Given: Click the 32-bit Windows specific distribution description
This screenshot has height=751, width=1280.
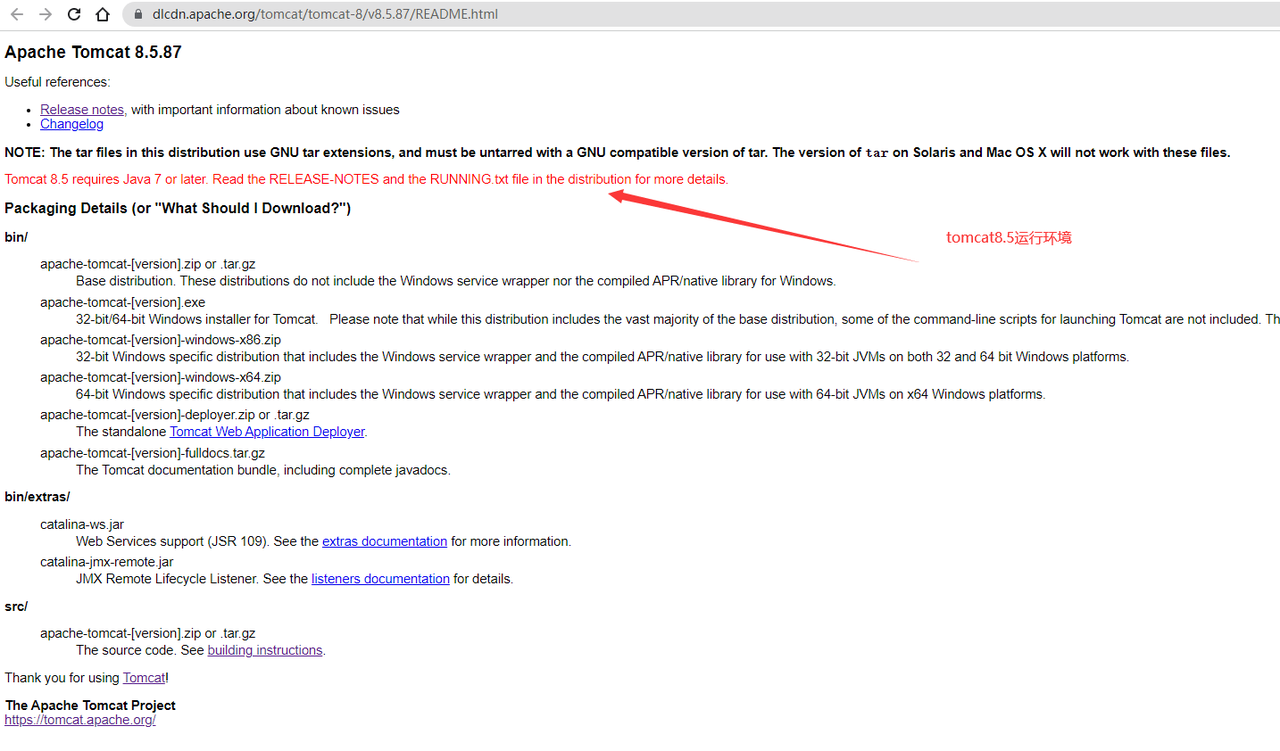Looking at the screenshot, I should tap(602, 357).
